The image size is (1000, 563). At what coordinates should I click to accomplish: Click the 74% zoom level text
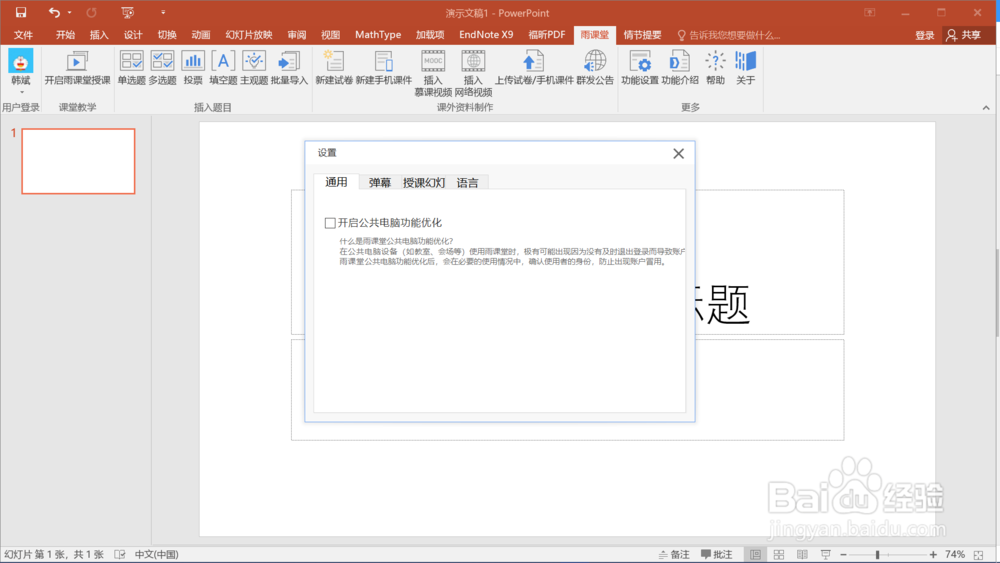pos(955,555)
